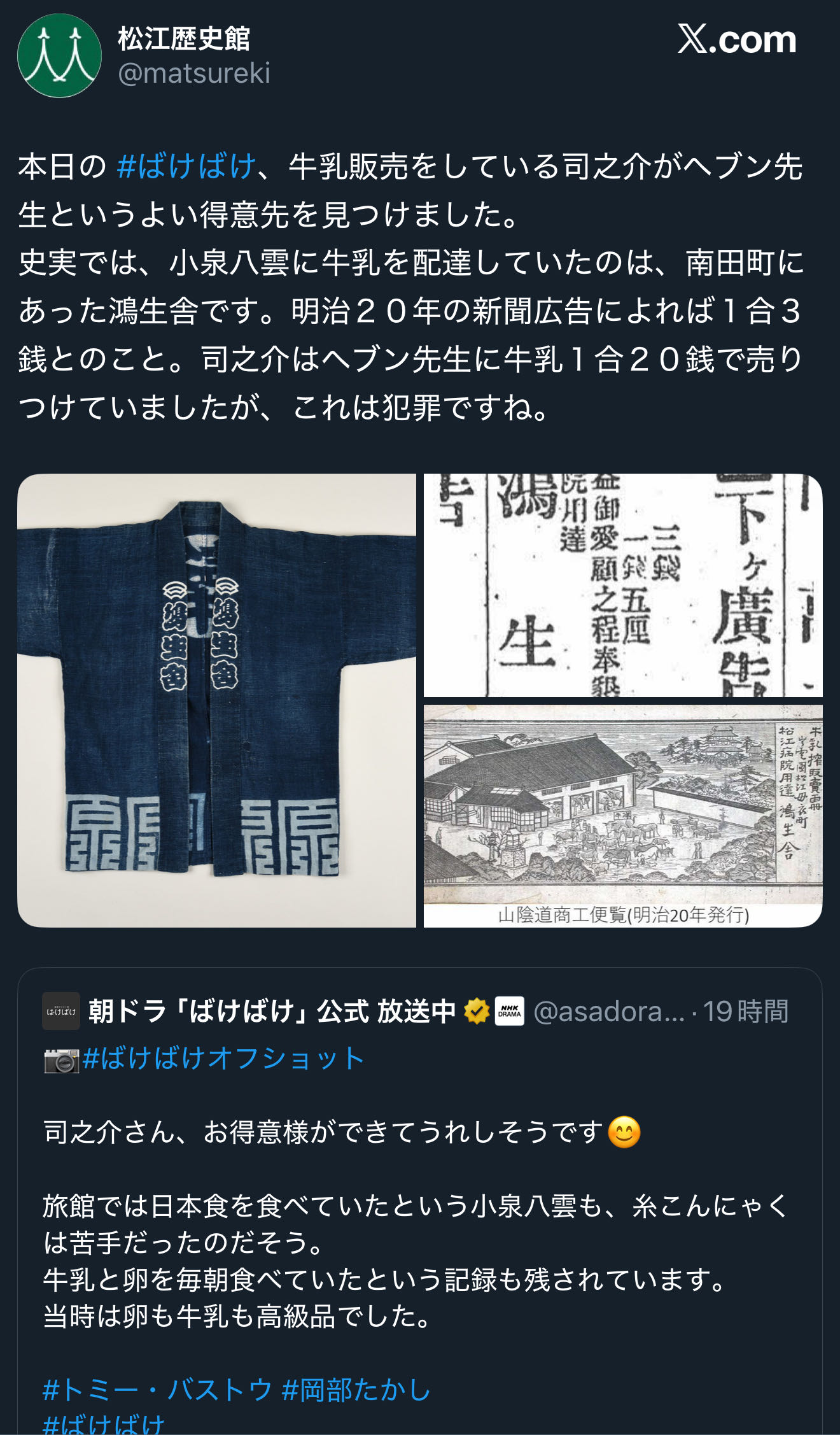Open the #岡部たかし hashtag

(356, 1390)
